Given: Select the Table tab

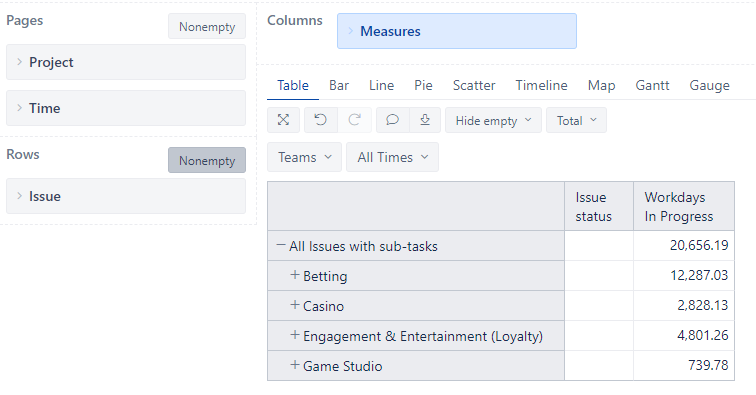Looking at the screenshot, I should point(293,85).
